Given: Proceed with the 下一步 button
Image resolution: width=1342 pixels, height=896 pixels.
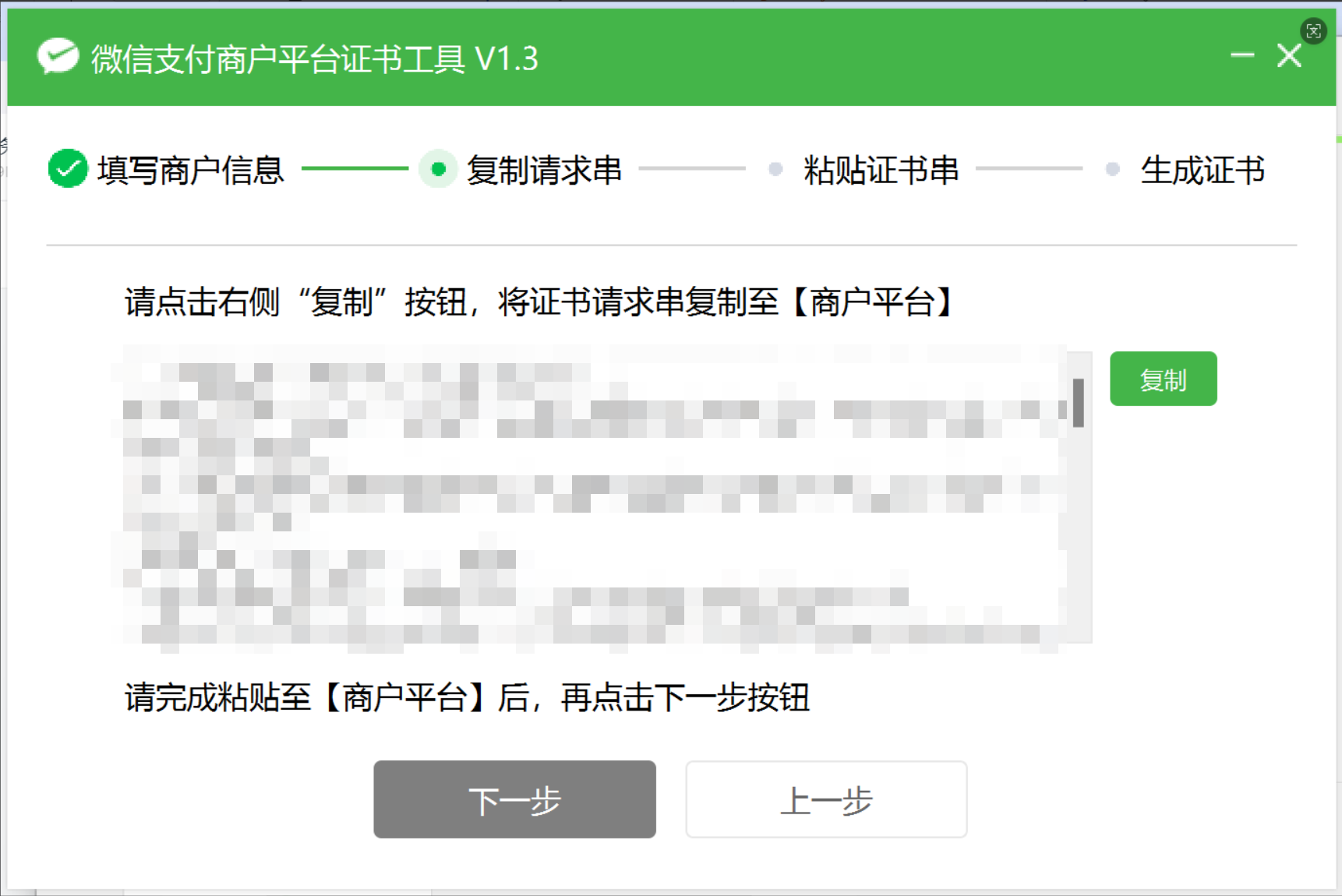Looking at the screenshot, I should [x=514, y=799].
